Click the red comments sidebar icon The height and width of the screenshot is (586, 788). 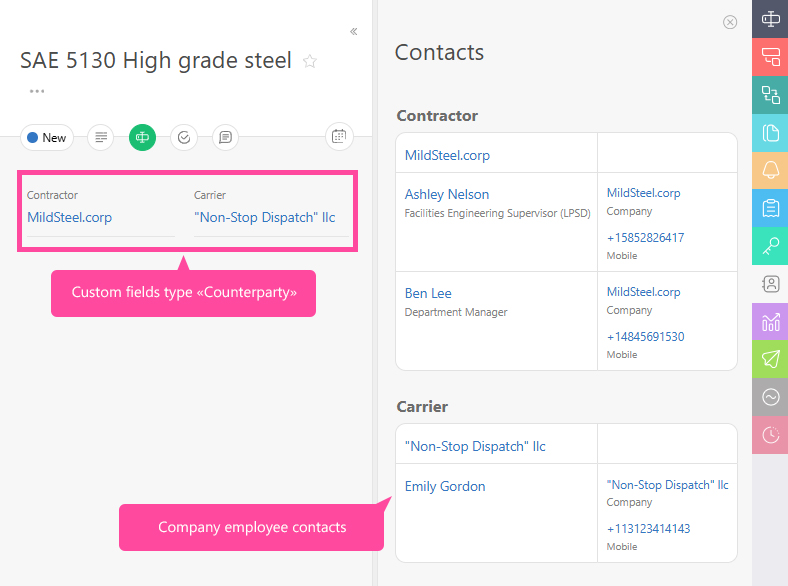point(770,57)
